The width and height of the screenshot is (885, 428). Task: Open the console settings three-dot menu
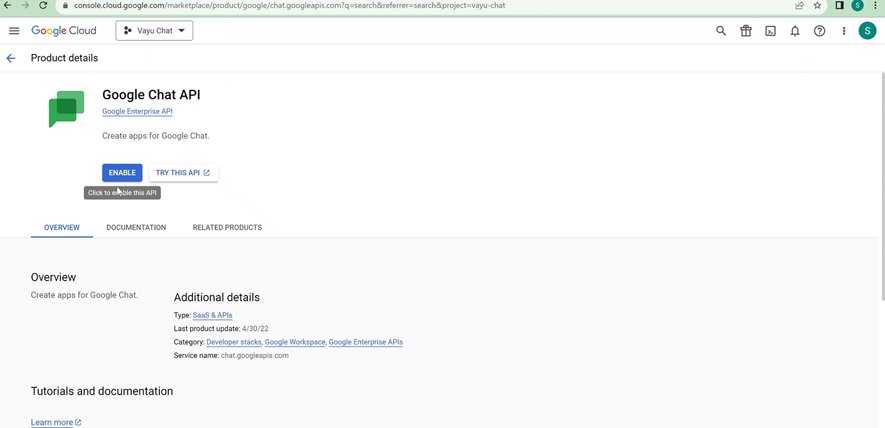(x=844, y=31)
